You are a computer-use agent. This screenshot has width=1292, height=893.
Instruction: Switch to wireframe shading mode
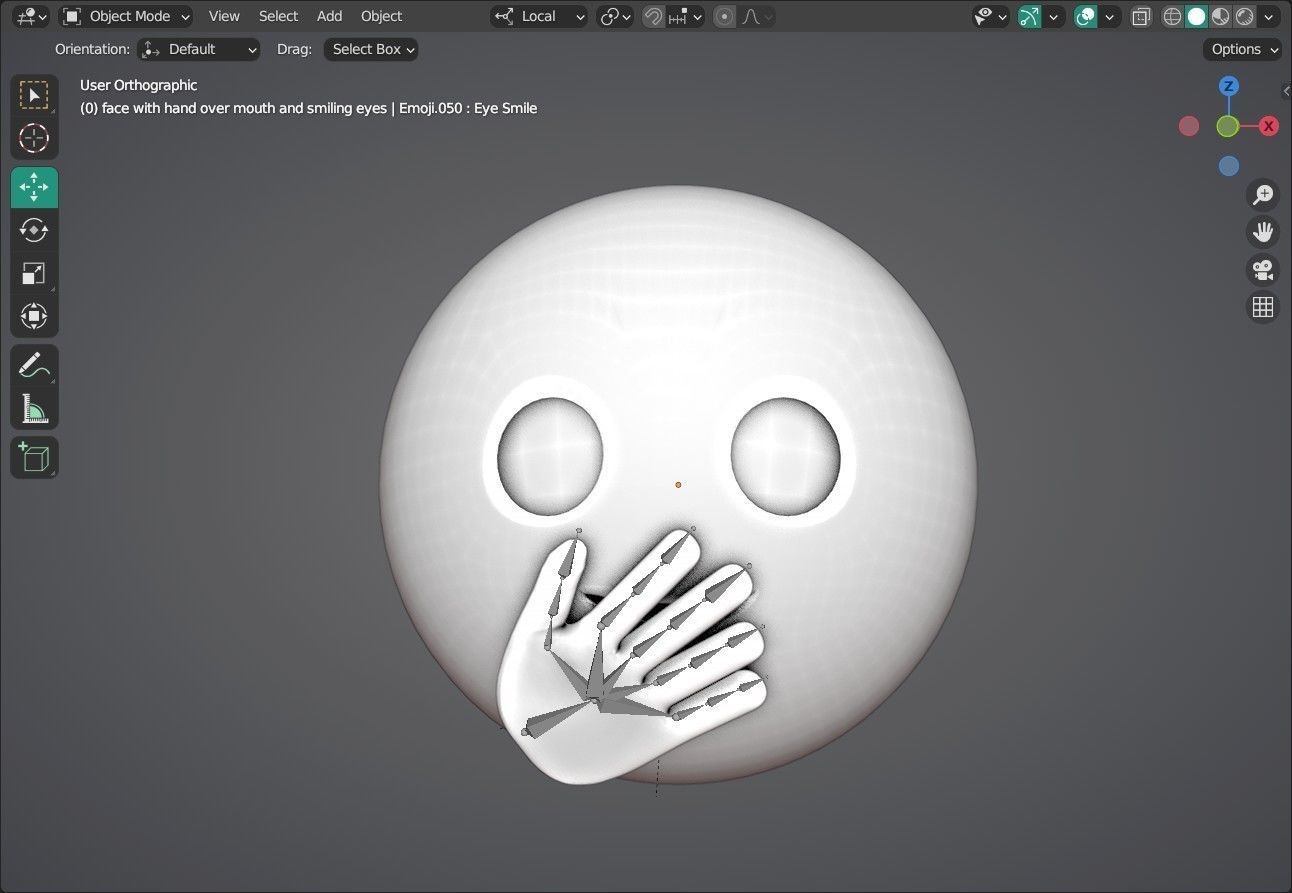(1172, 16)
